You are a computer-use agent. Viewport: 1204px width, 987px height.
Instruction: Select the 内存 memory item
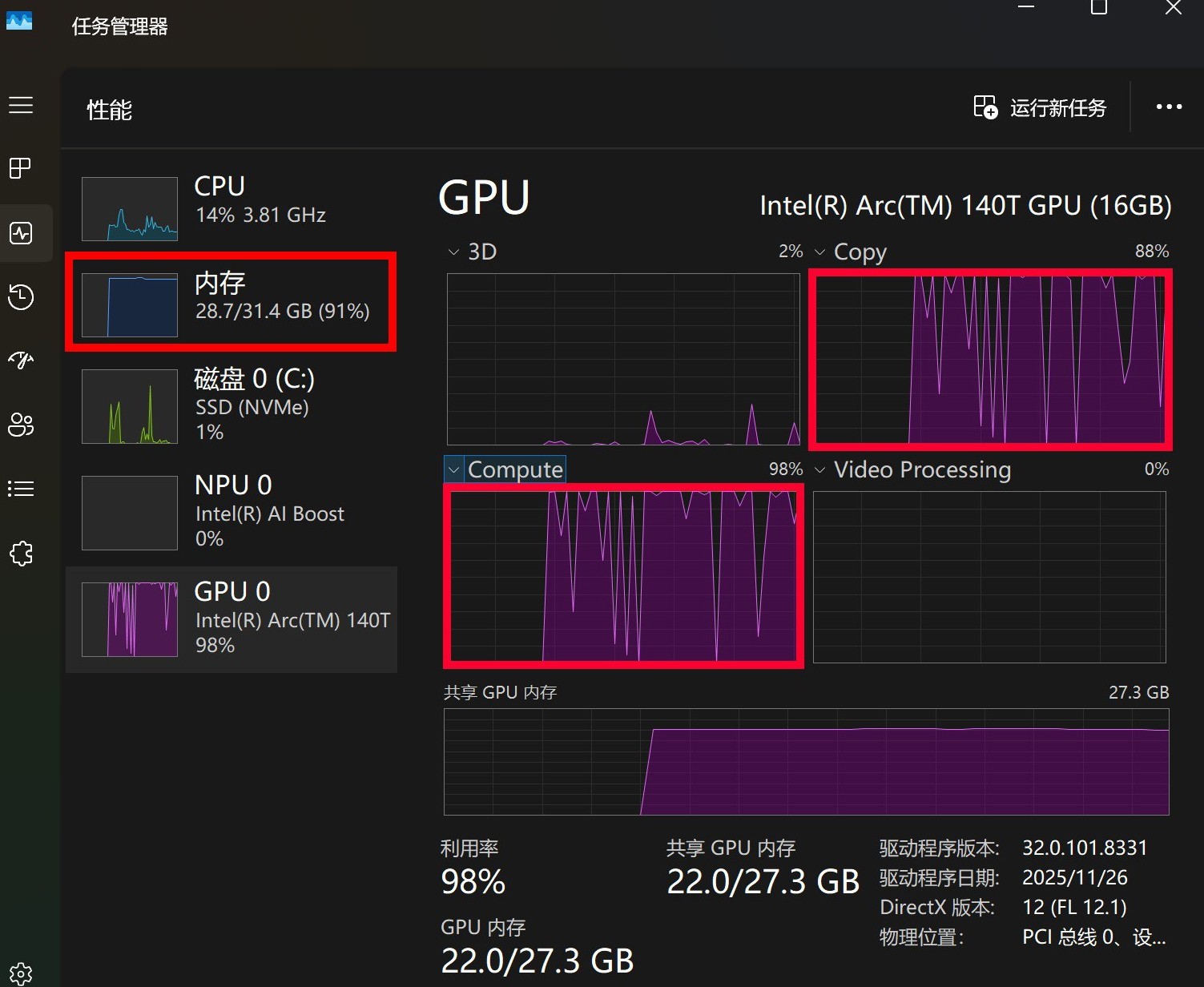[x=232, y=301]
